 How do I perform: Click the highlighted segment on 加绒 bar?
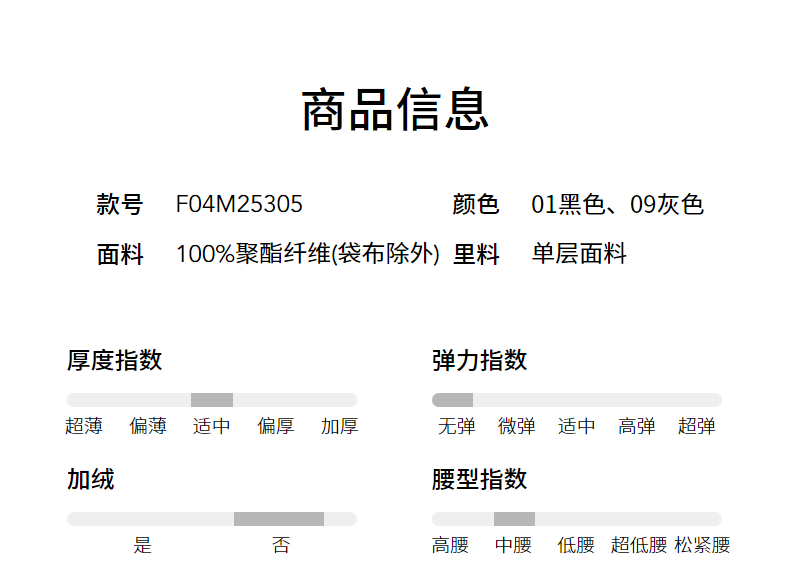point(279,519)
